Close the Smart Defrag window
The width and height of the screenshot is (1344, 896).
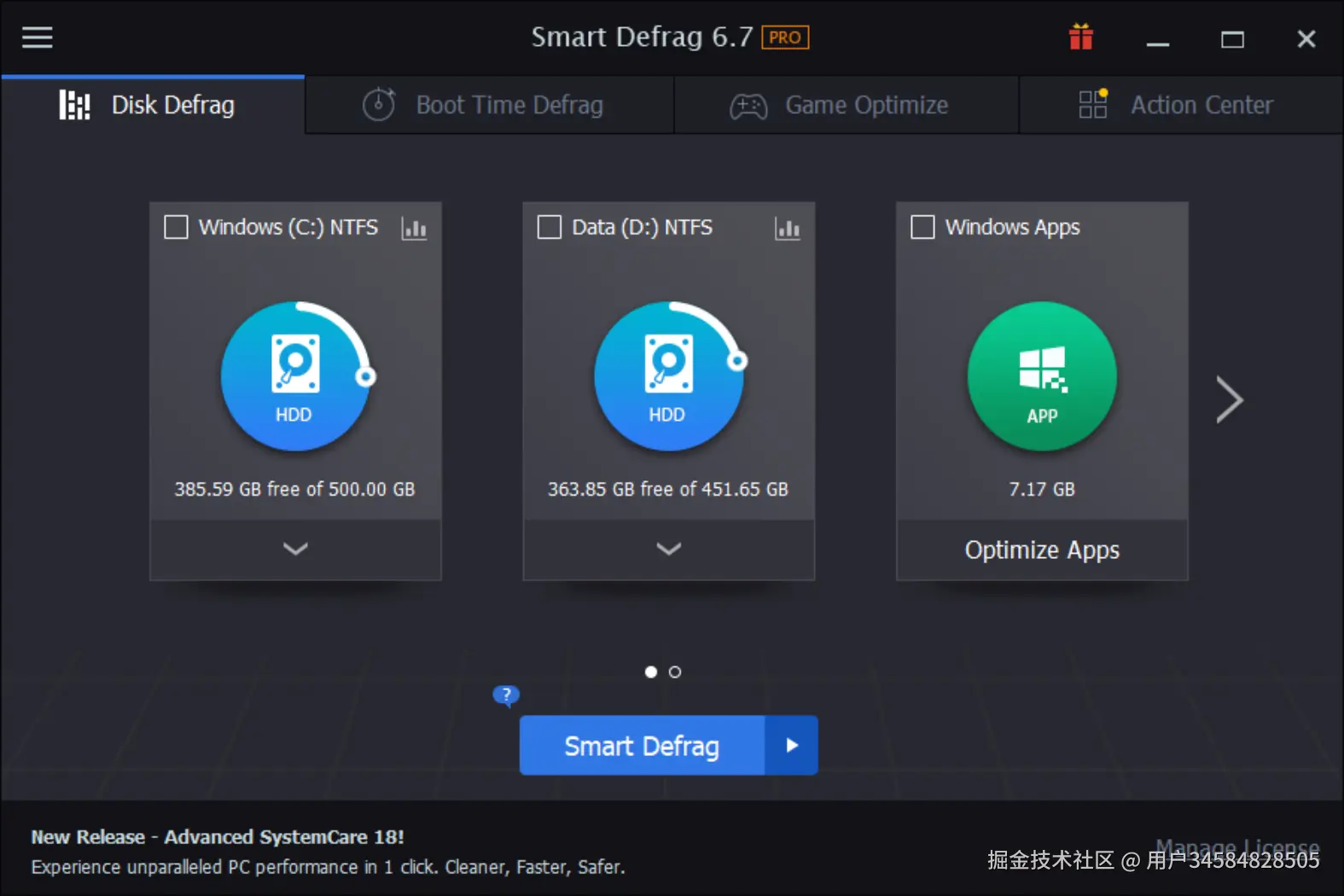[x=1306, y=39]
